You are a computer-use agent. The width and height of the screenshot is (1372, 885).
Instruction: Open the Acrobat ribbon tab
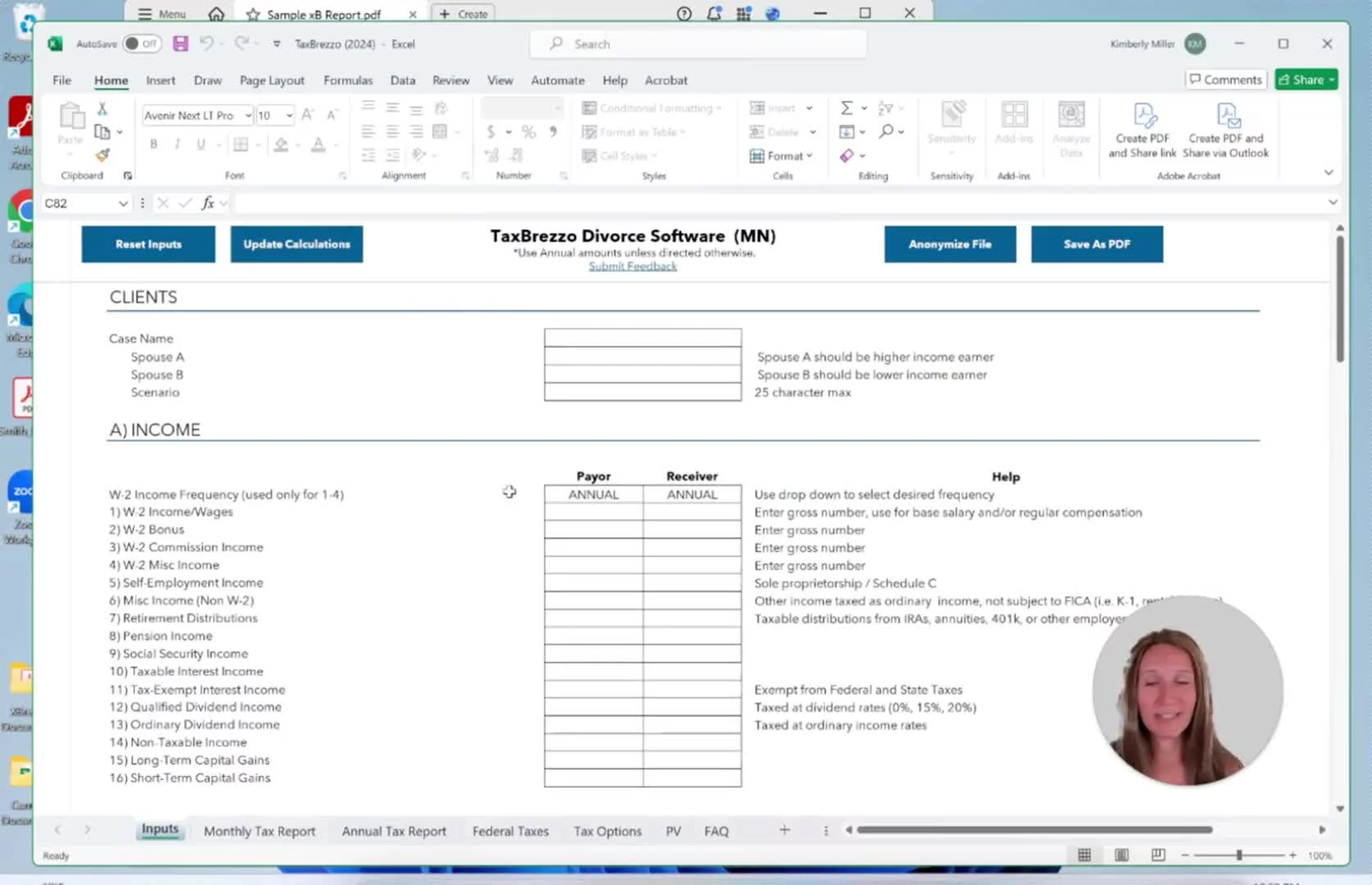[666, 80]
